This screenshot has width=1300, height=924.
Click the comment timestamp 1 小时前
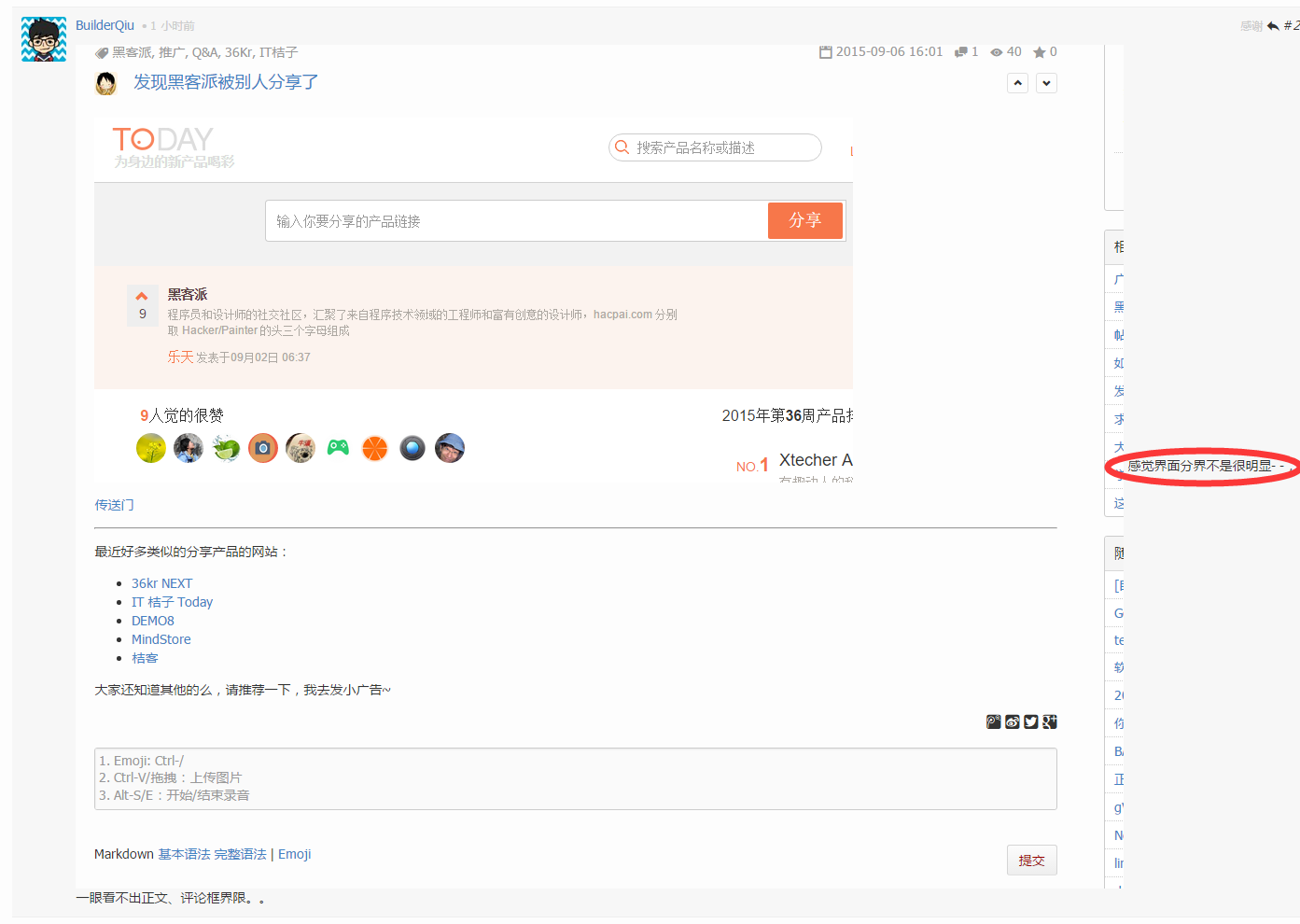[173, 26]
